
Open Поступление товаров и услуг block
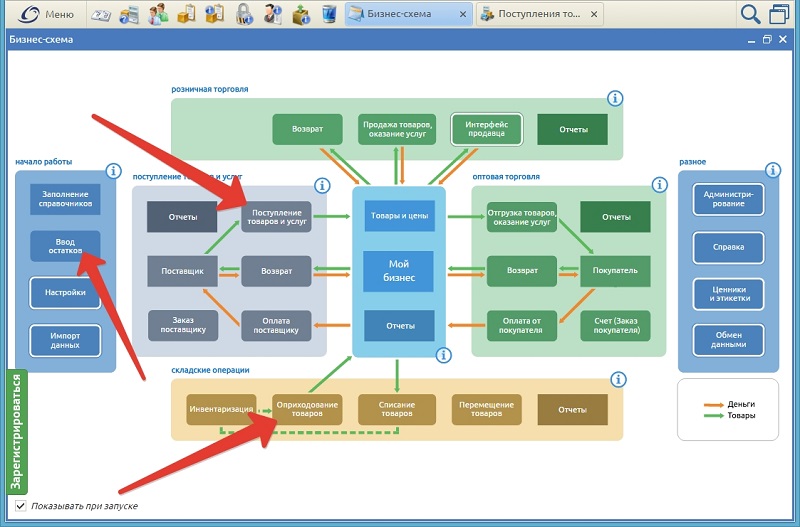[276, 217]
